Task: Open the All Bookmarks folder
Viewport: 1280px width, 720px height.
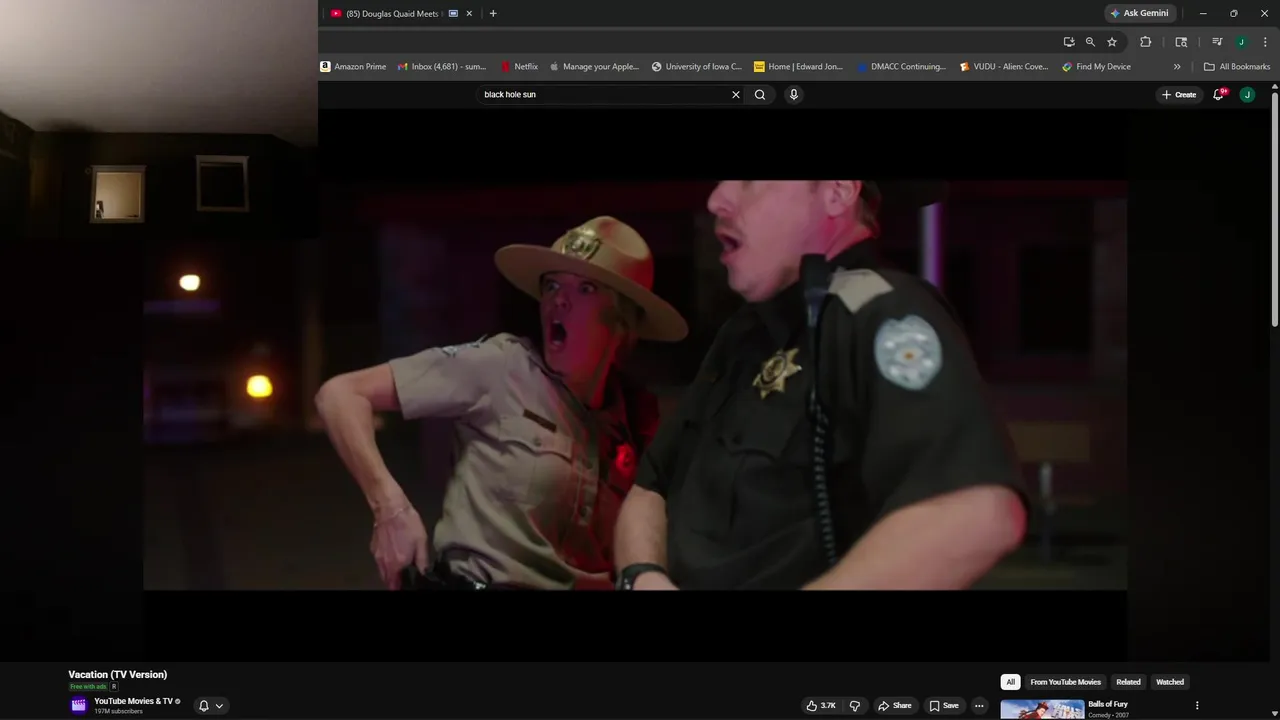Action: click(x=1237, y=67)
